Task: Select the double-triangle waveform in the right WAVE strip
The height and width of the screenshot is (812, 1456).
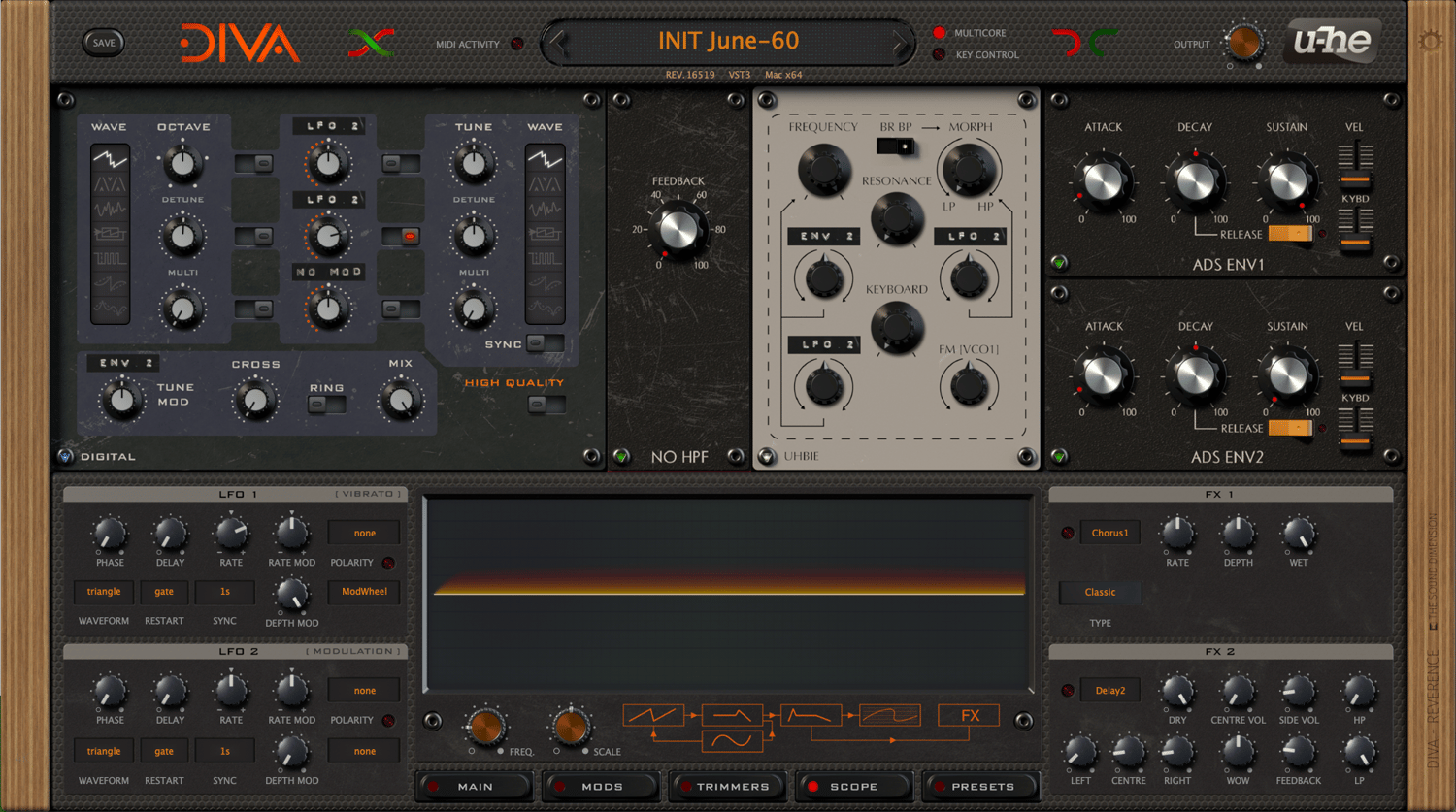Action: coord(545,183)
